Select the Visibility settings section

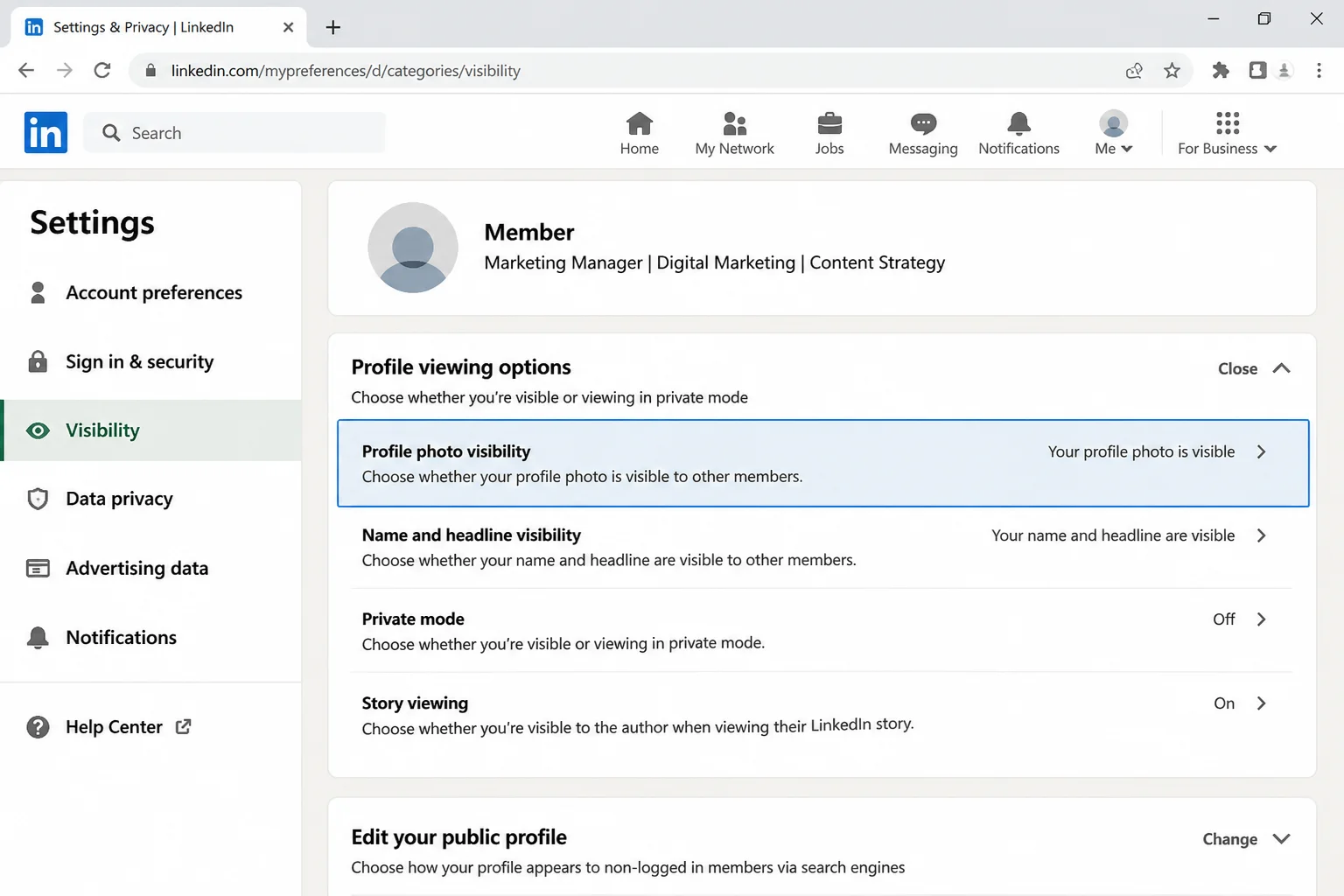point(150,430)
